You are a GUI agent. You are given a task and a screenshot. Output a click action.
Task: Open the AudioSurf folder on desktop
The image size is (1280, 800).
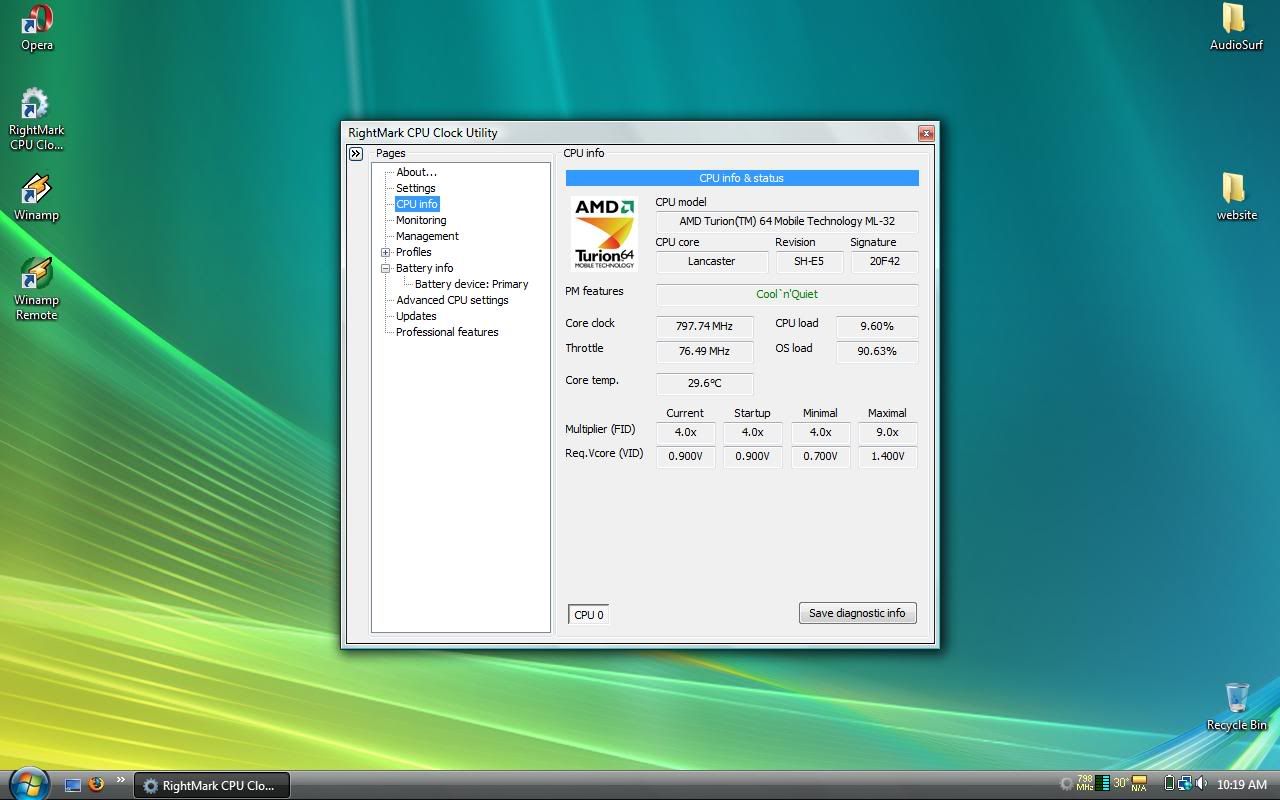1236,27
